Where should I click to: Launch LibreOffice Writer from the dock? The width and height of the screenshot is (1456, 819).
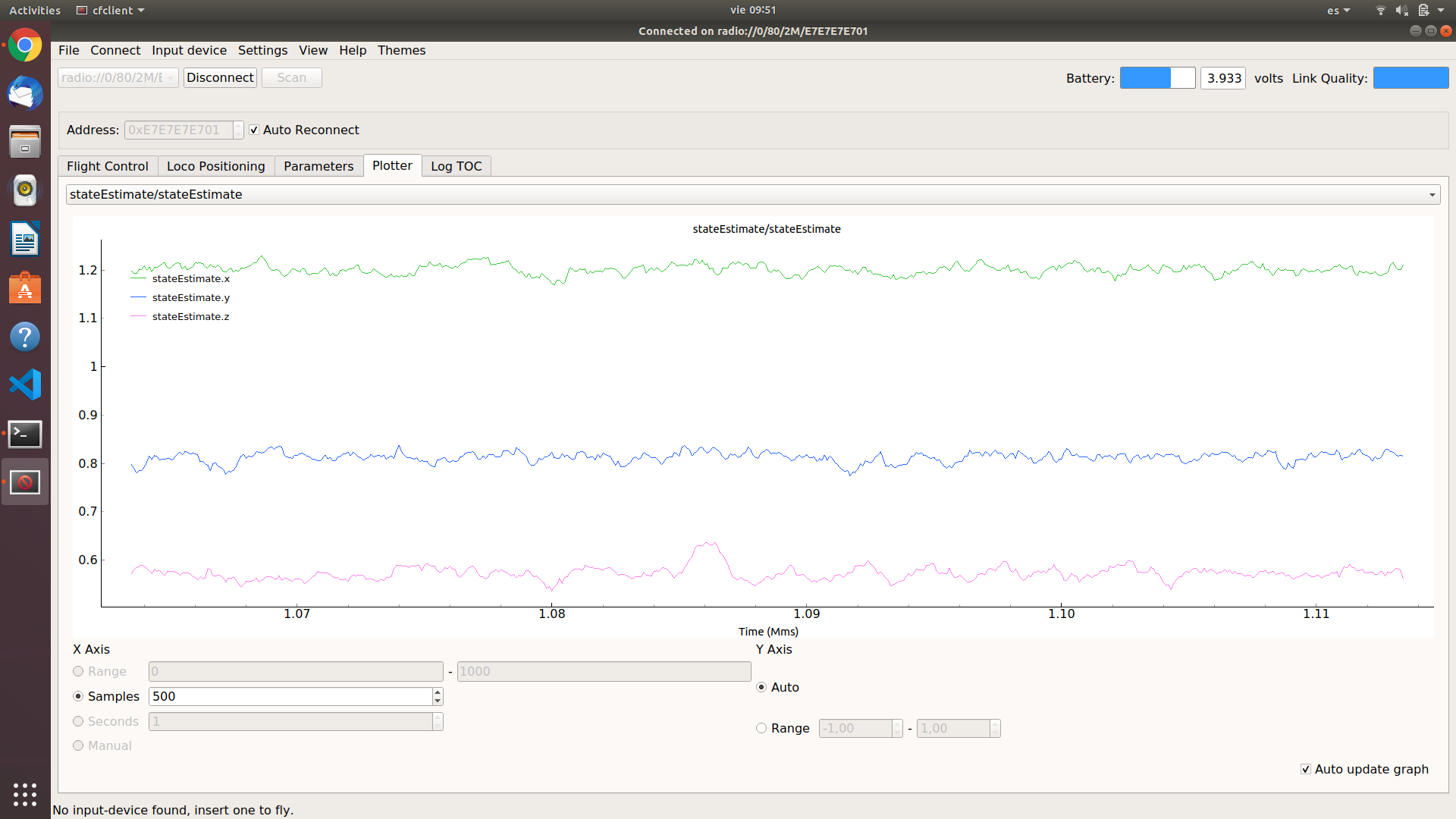point(25,239)
